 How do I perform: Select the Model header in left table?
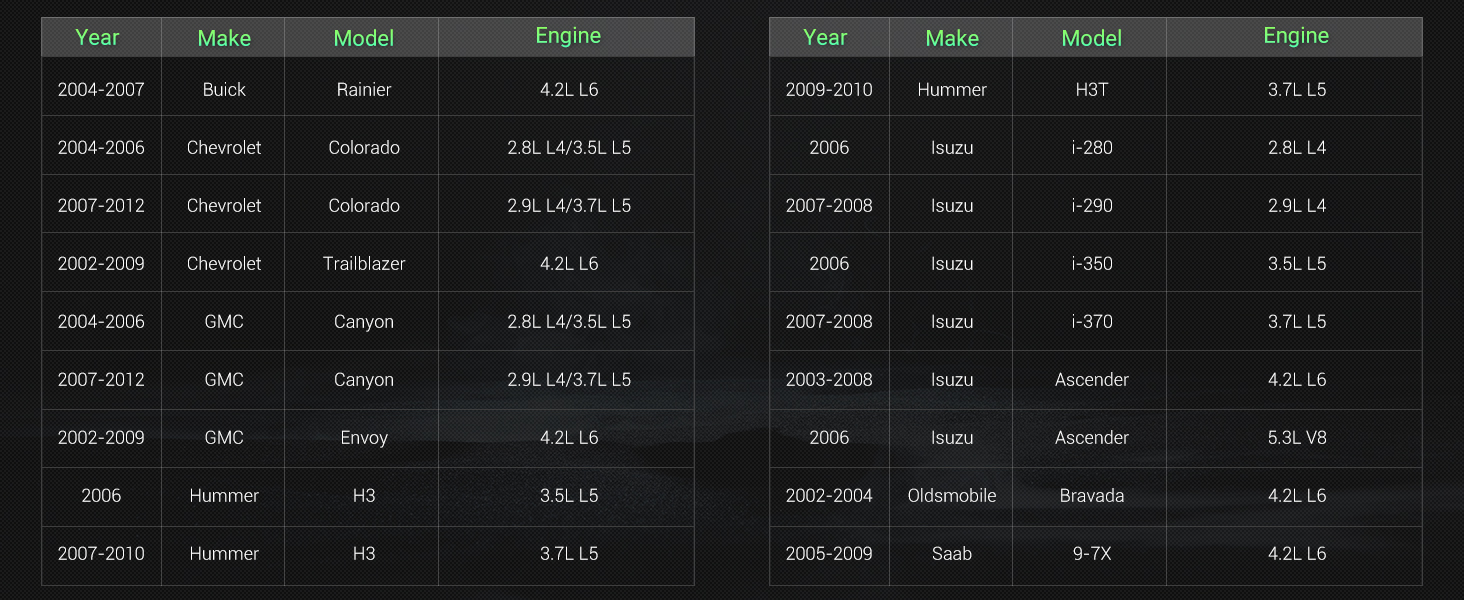[362, 37]
